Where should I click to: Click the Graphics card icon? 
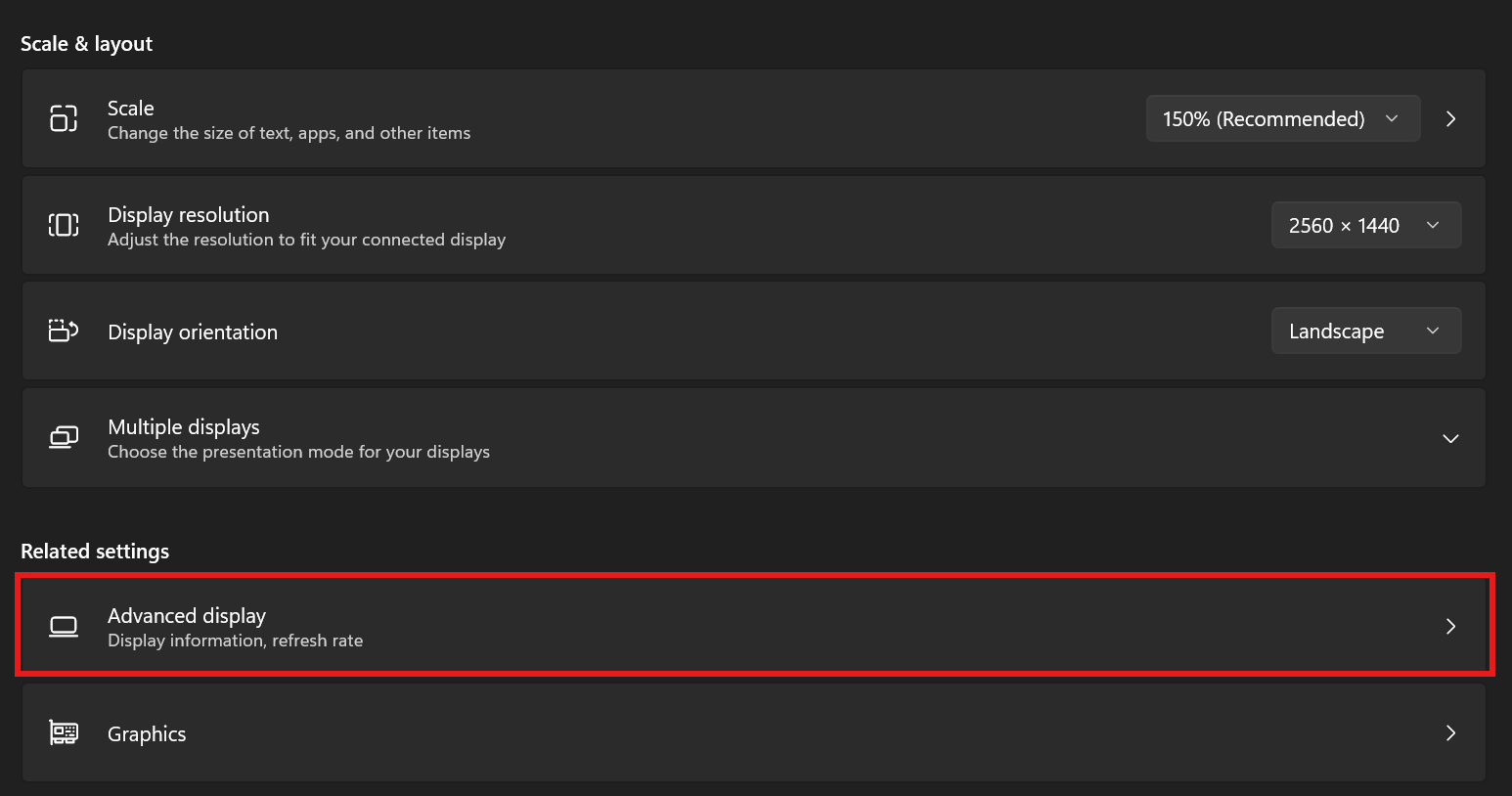64,732
